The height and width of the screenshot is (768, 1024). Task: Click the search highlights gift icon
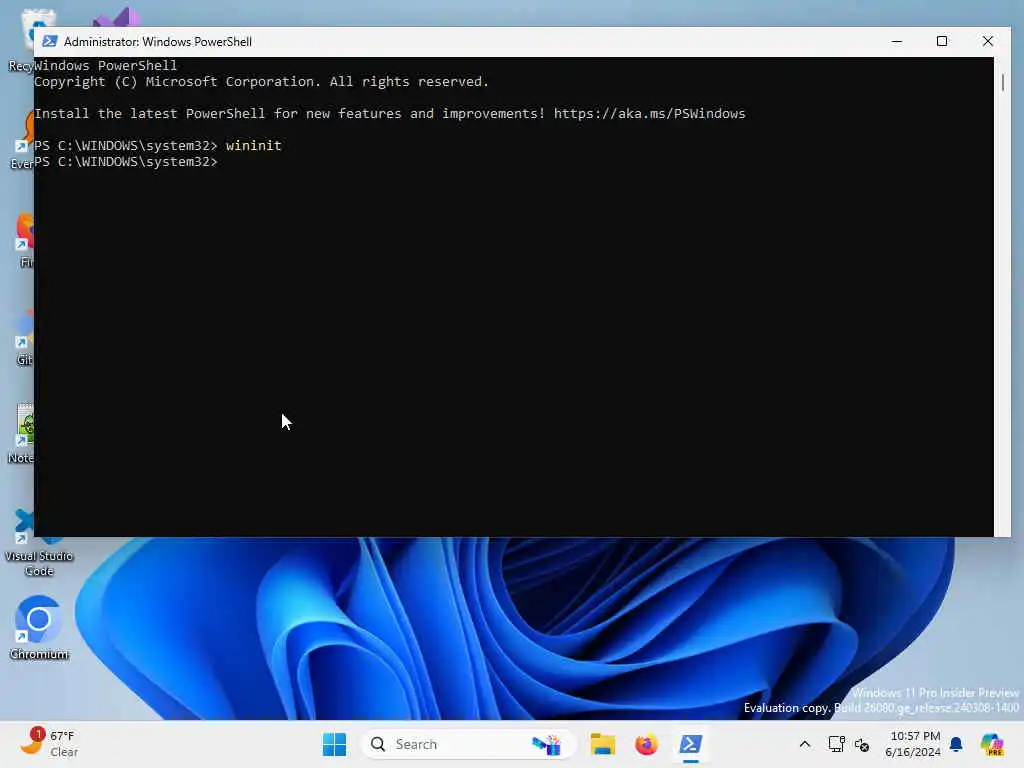tap(546, 744)
